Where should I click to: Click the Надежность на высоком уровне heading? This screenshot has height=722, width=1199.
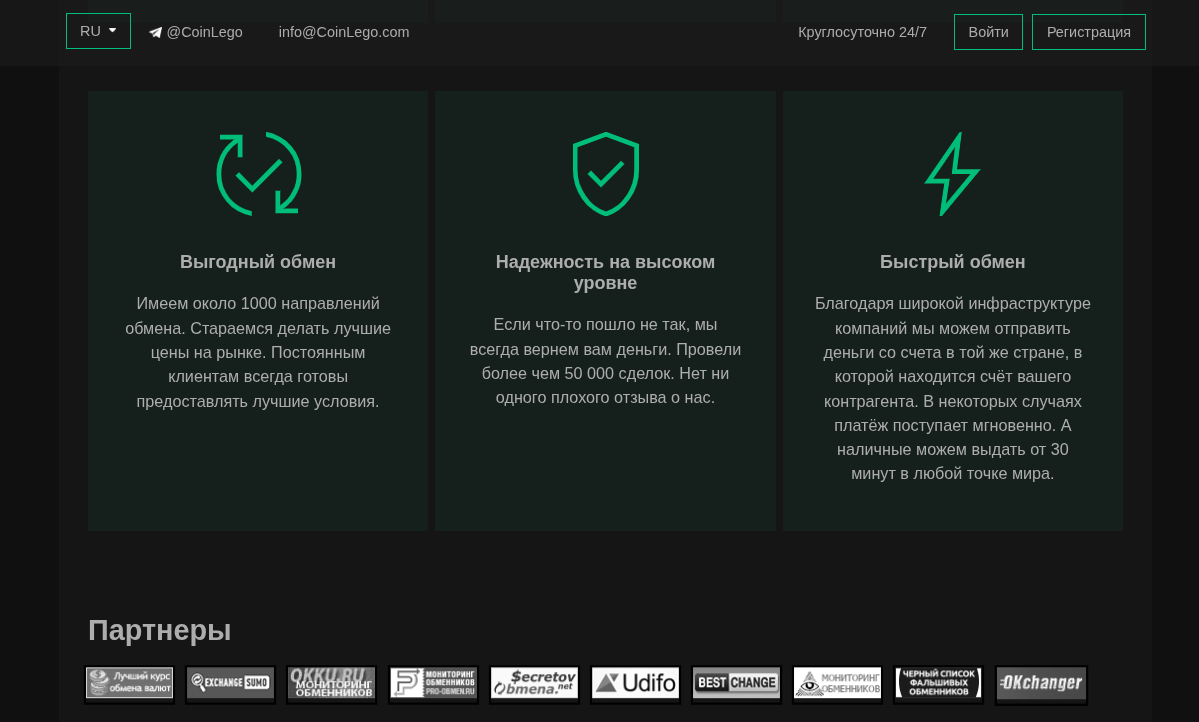pyautogui.click(x=605, y=272)
